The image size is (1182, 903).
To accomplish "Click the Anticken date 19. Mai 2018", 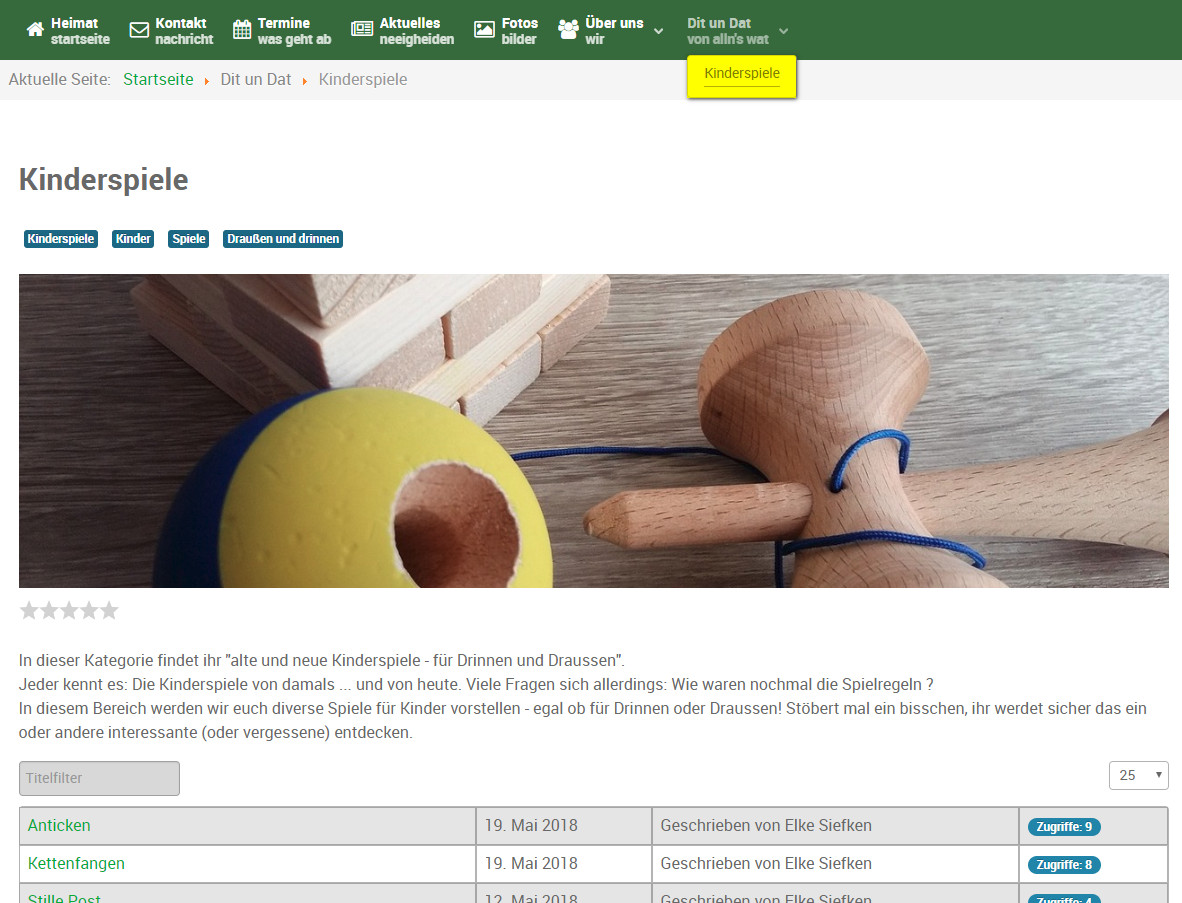I will coord(531,825).
